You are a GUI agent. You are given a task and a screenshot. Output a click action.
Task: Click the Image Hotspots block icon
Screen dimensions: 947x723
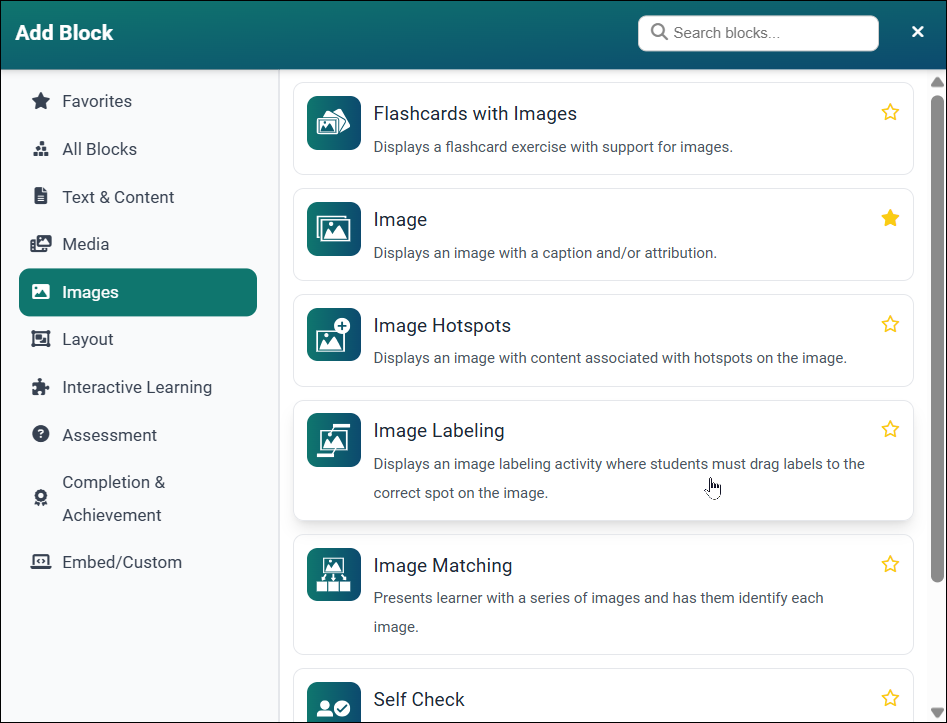pyautogui.click(x=333, y=334)
